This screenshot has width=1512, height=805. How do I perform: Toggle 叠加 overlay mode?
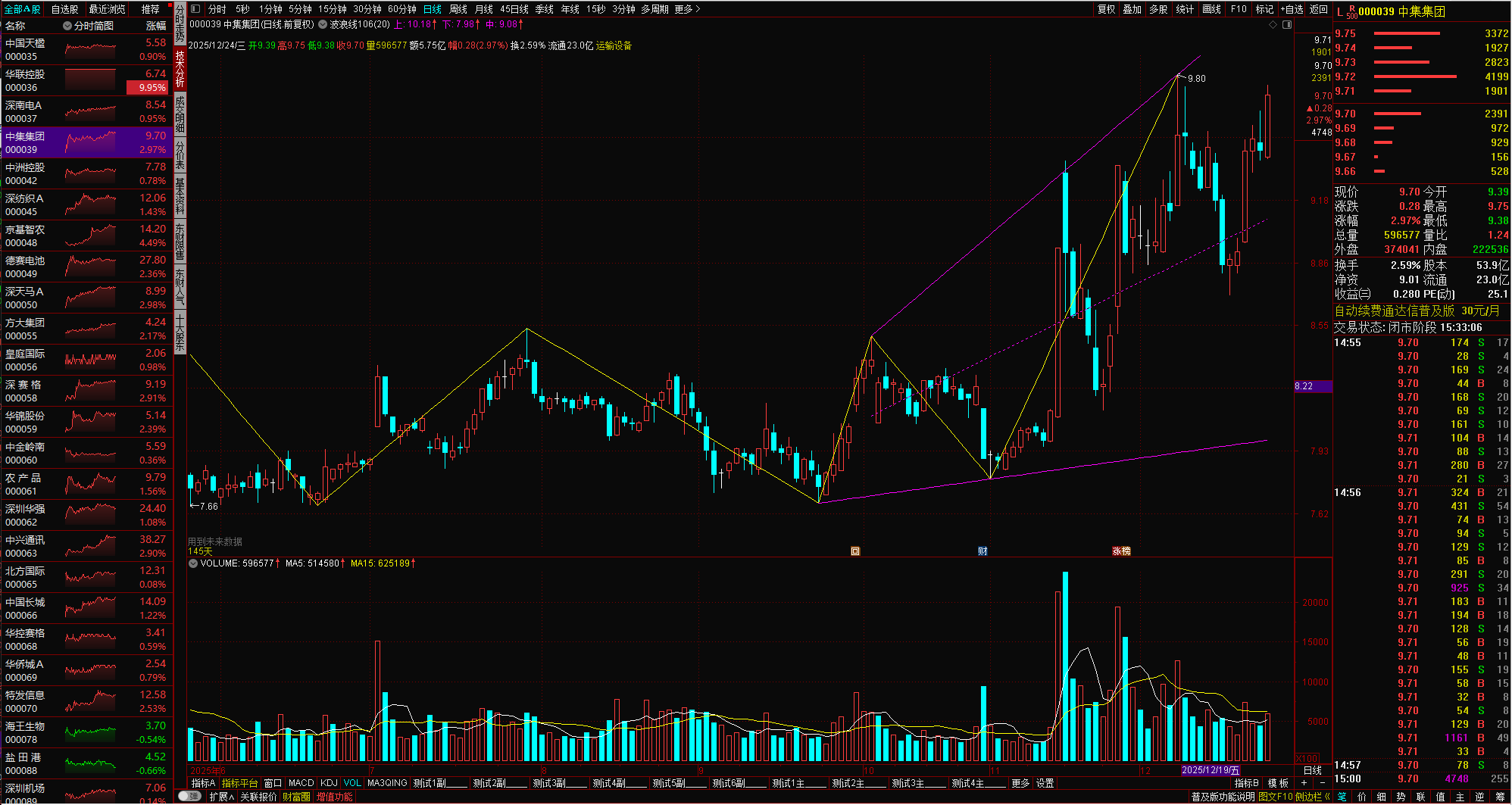(1132, 9)
